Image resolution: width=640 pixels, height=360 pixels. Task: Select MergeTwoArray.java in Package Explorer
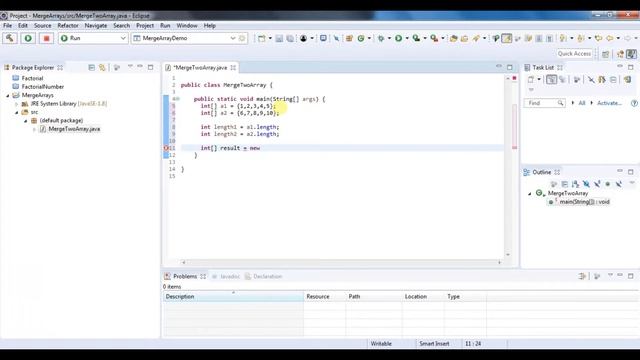point(74,129)
